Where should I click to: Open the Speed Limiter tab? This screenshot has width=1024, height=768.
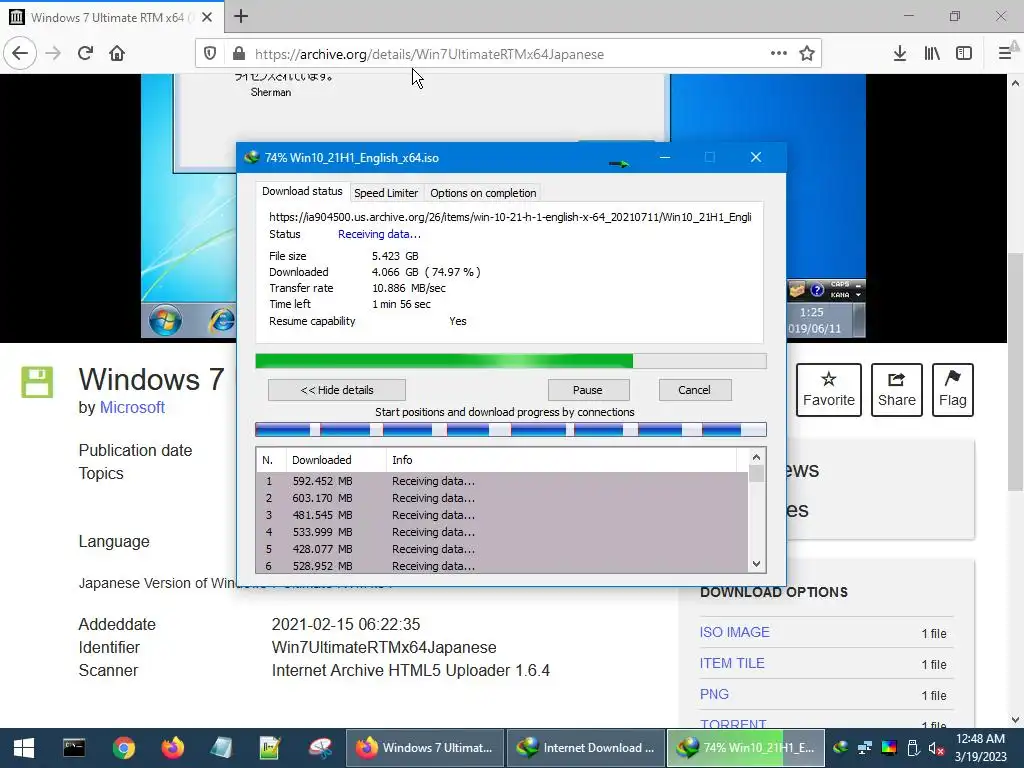[386, 193]
